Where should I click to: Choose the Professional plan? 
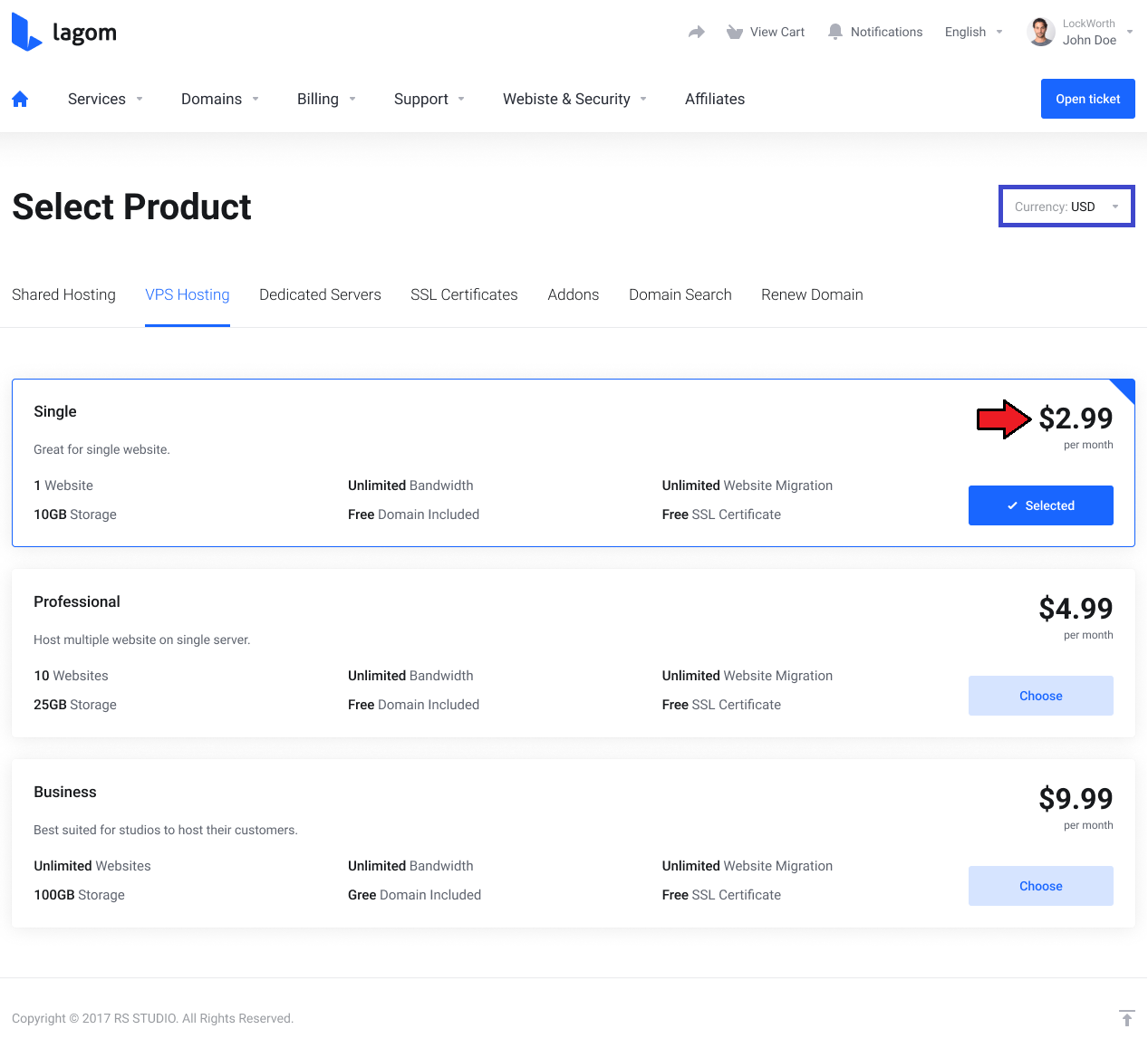point(1041,696)
